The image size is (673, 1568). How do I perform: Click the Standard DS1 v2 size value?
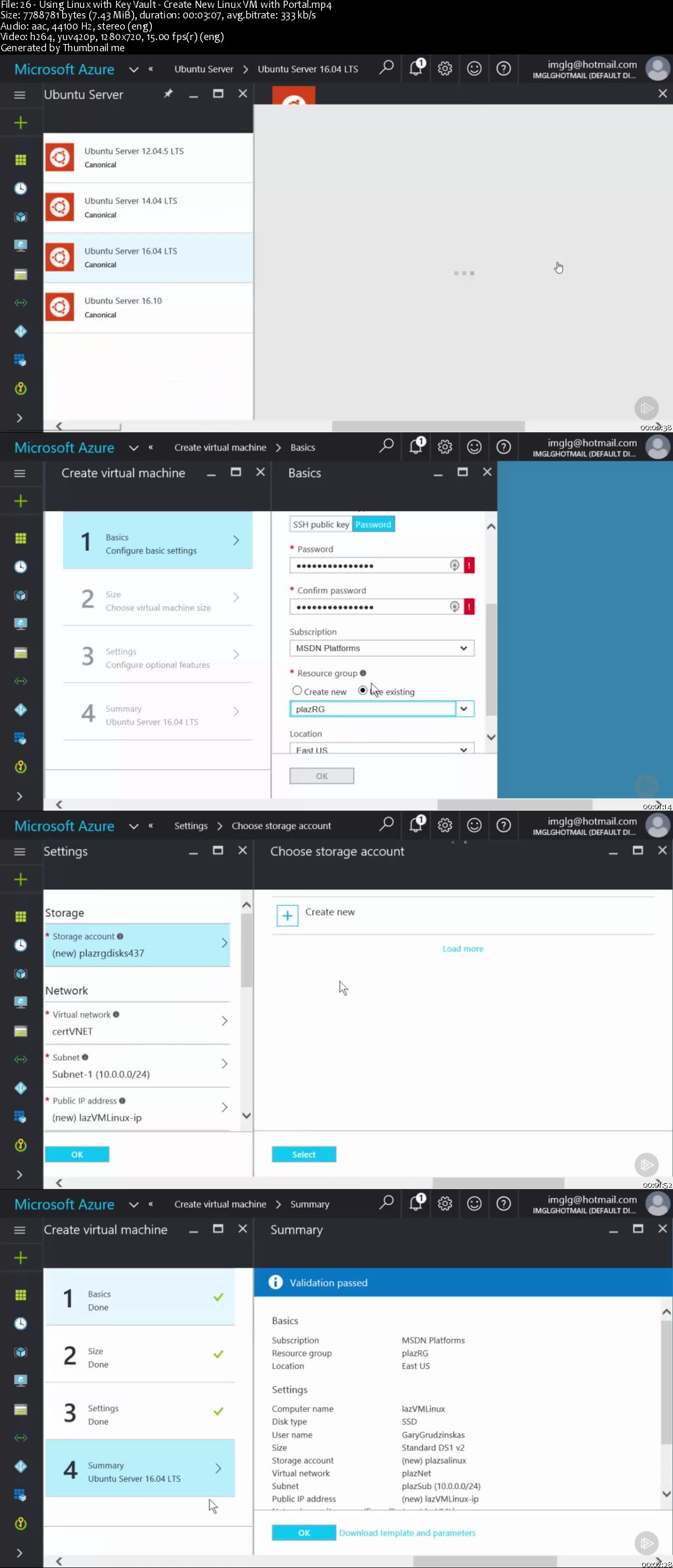[433, 1447]
